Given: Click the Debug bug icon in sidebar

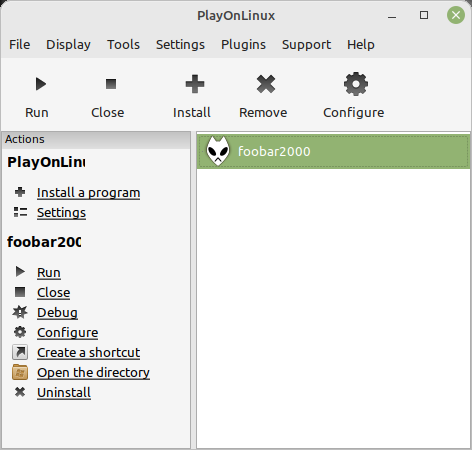Looking at the screenshot, I should [20, 312].
